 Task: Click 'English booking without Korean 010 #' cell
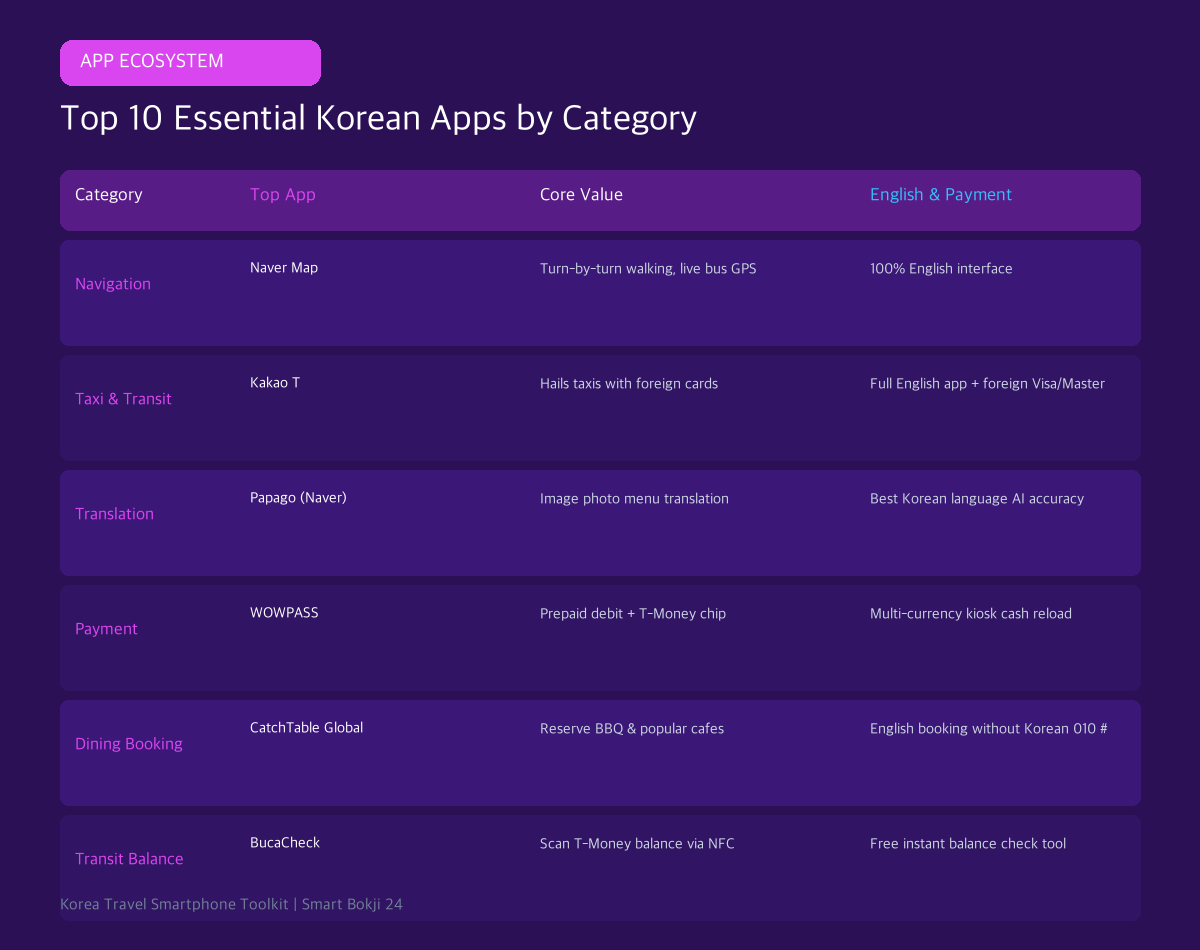click(x=989, y=729)
